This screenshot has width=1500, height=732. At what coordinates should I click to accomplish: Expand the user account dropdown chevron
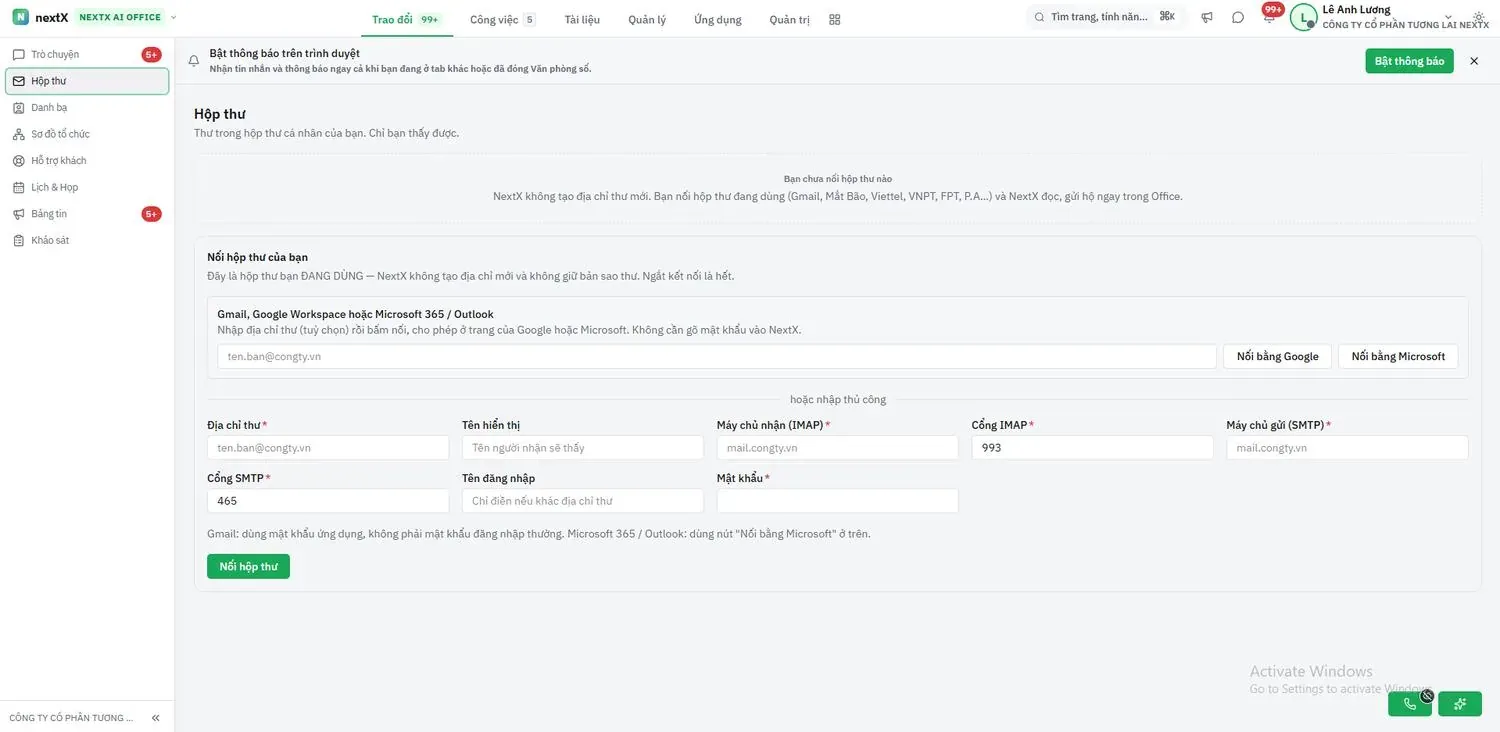(1448, 18)
